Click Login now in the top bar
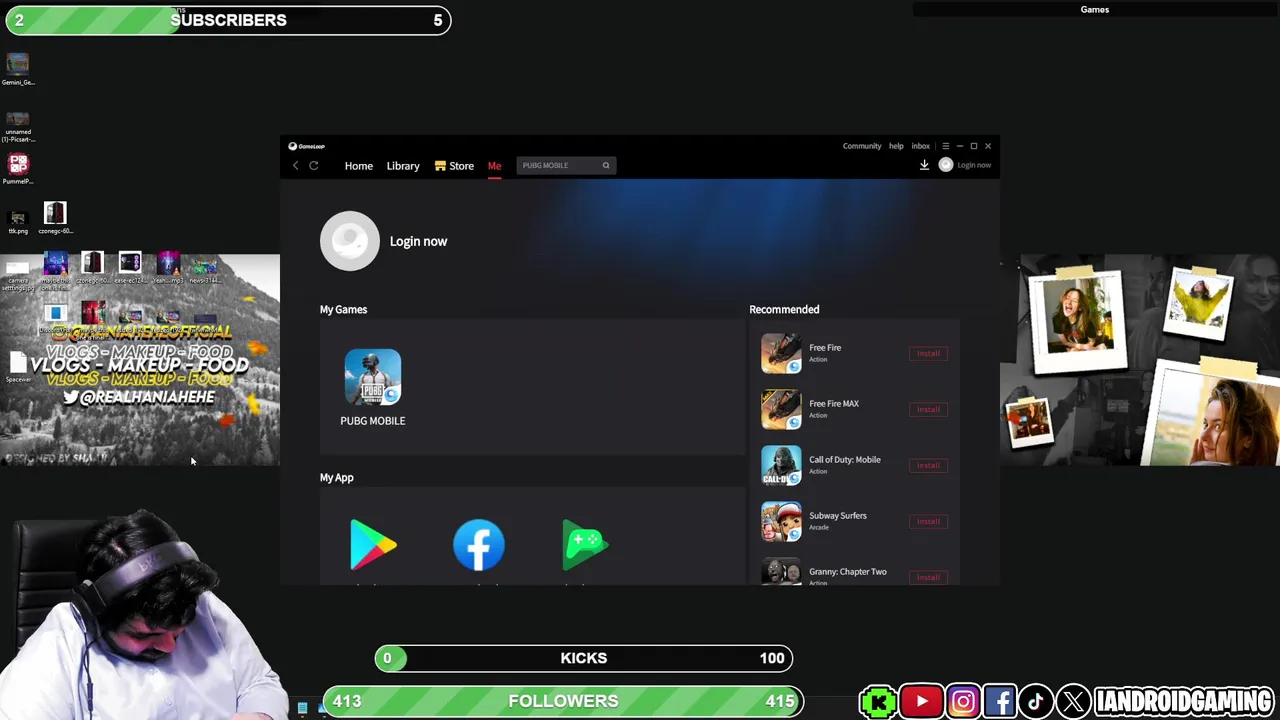Viewport: 1280px width, 720px height. [x=974, y=165]
